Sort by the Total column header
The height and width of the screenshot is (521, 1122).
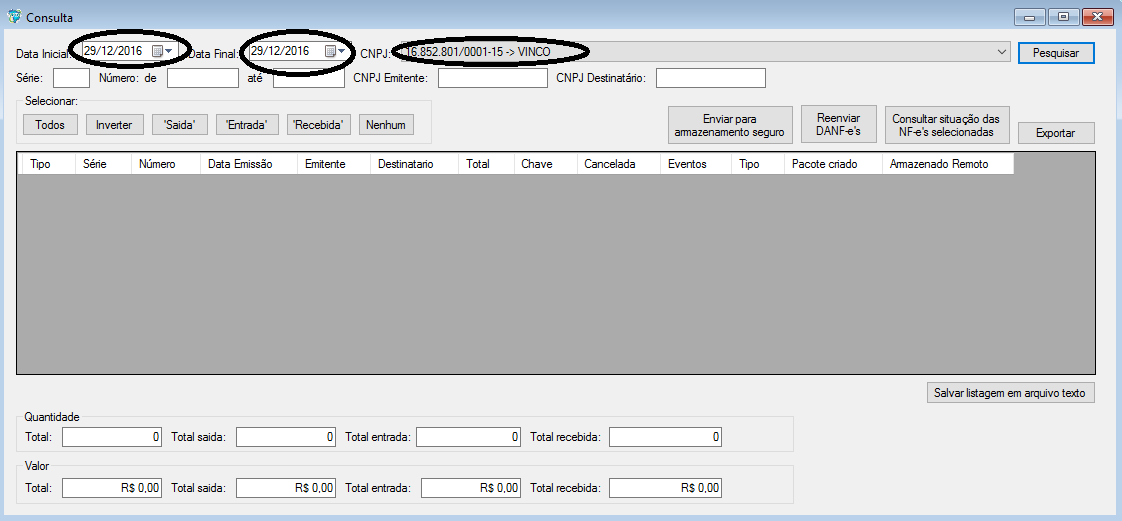click(487, 164)
